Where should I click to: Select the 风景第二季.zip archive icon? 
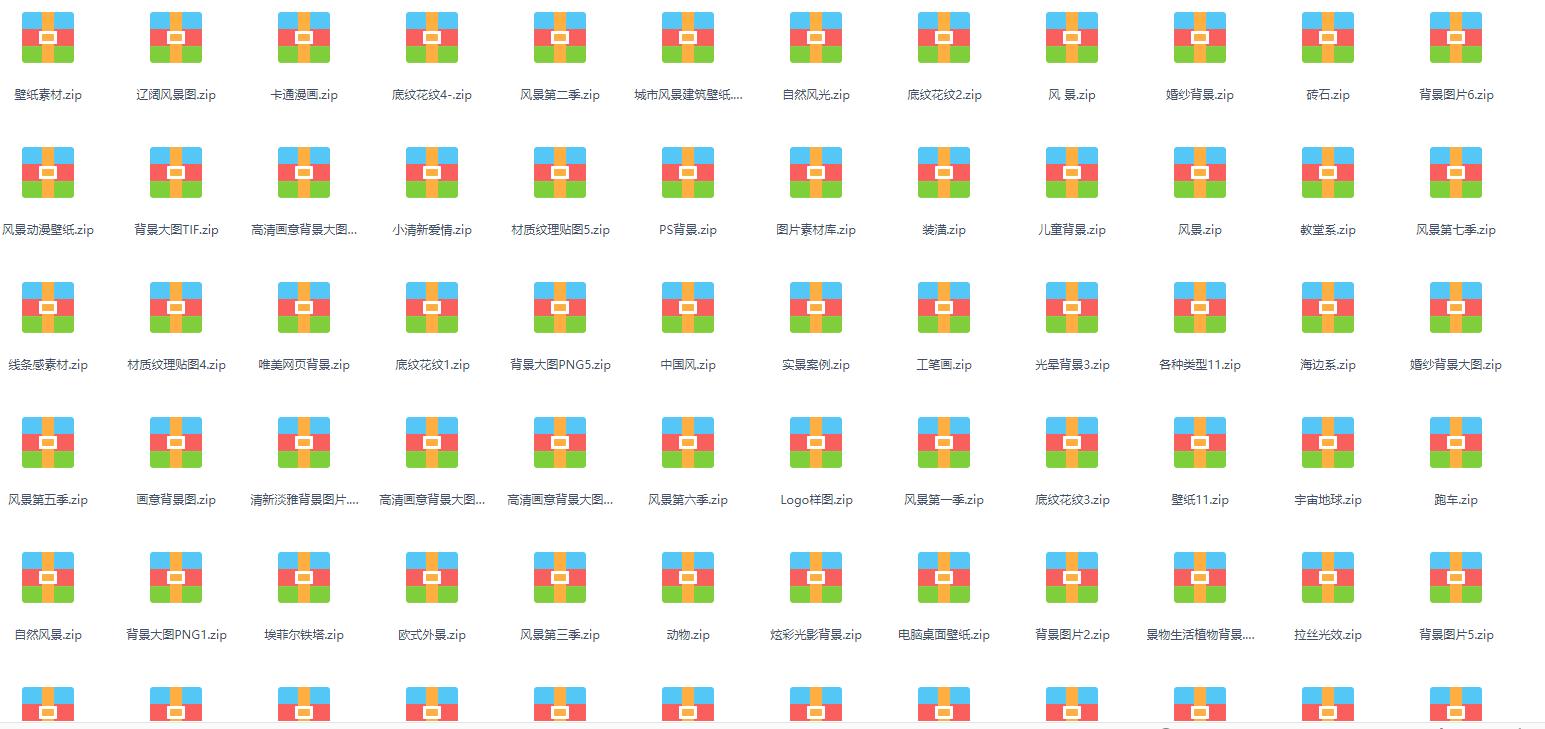click(560, 38)
